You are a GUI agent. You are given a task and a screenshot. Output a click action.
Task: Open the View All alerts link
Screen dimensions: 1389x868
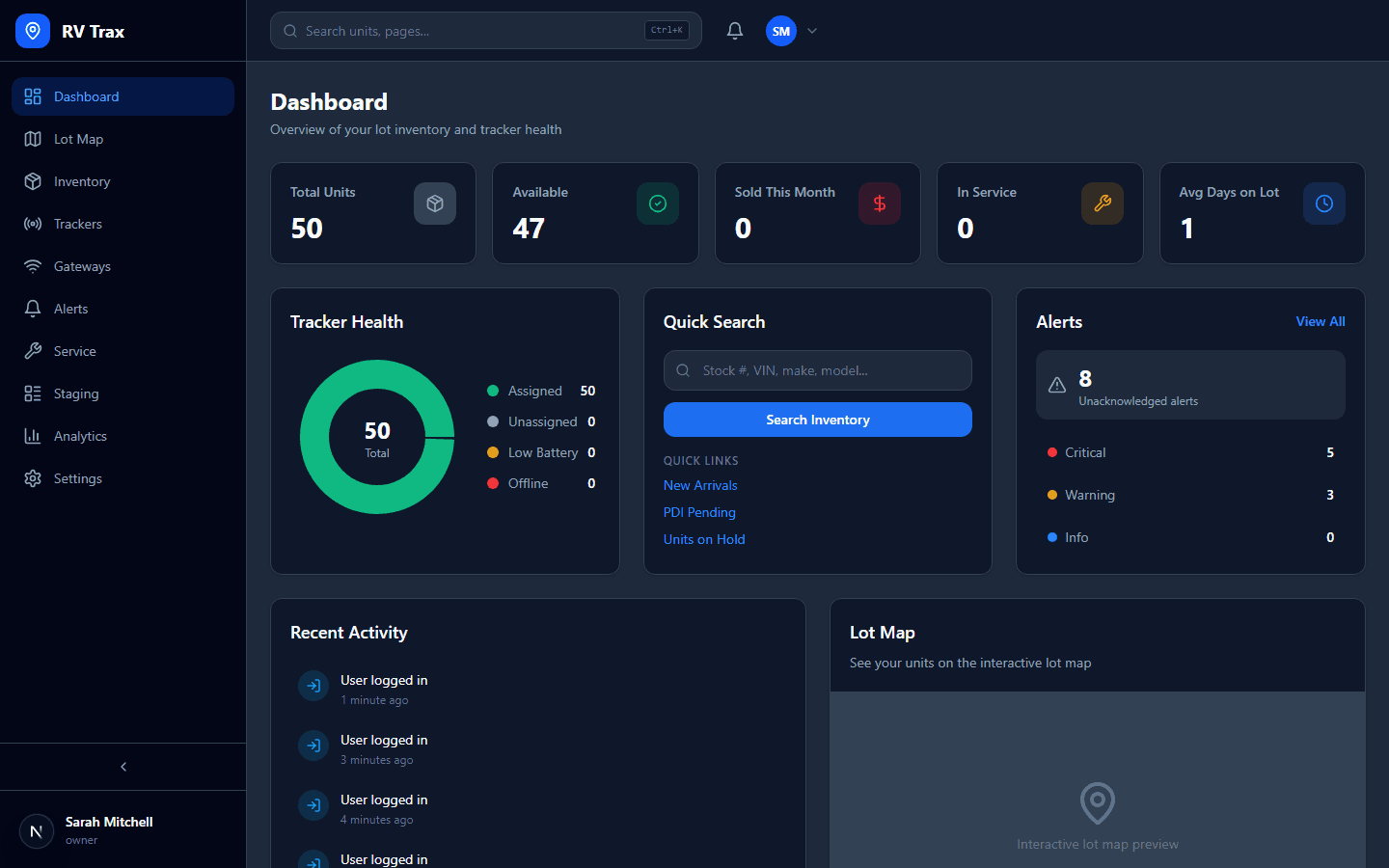[x=1320, y=321]
